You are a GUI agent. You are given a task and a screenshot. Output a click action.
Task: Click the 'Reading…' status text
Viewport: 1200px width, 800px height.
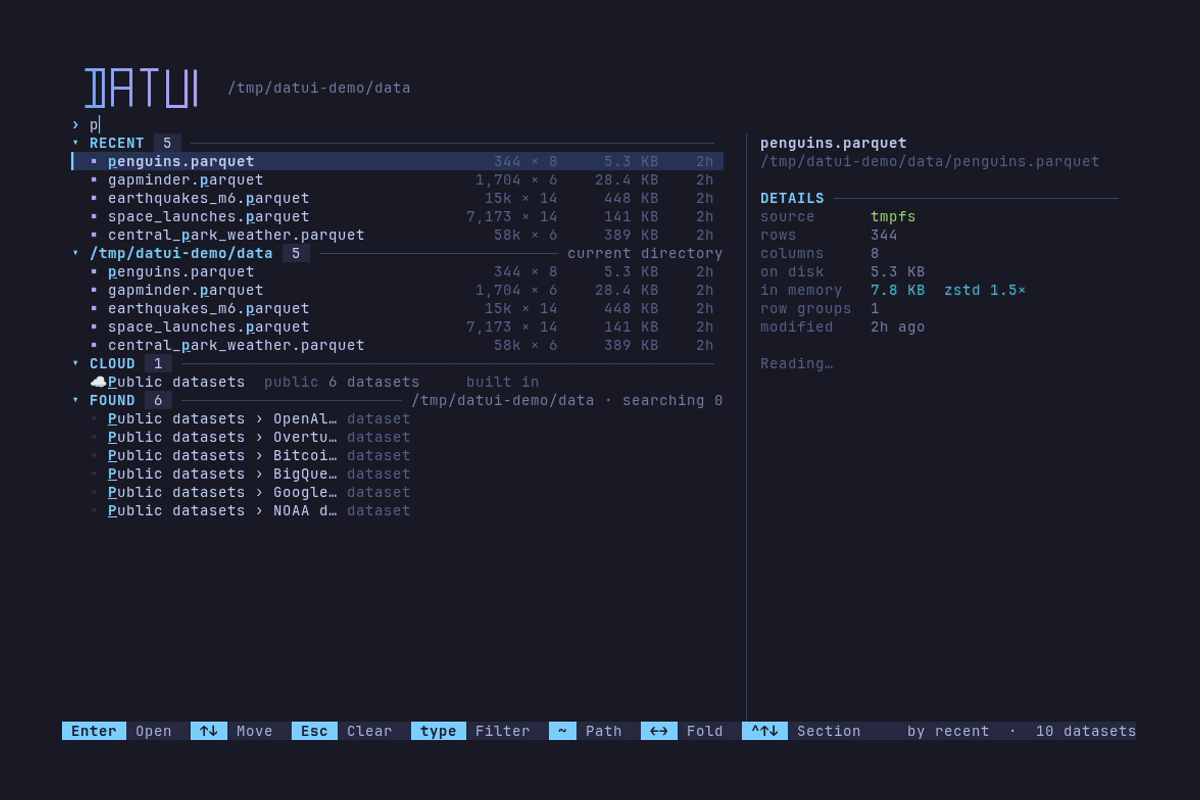click(796, 364)
